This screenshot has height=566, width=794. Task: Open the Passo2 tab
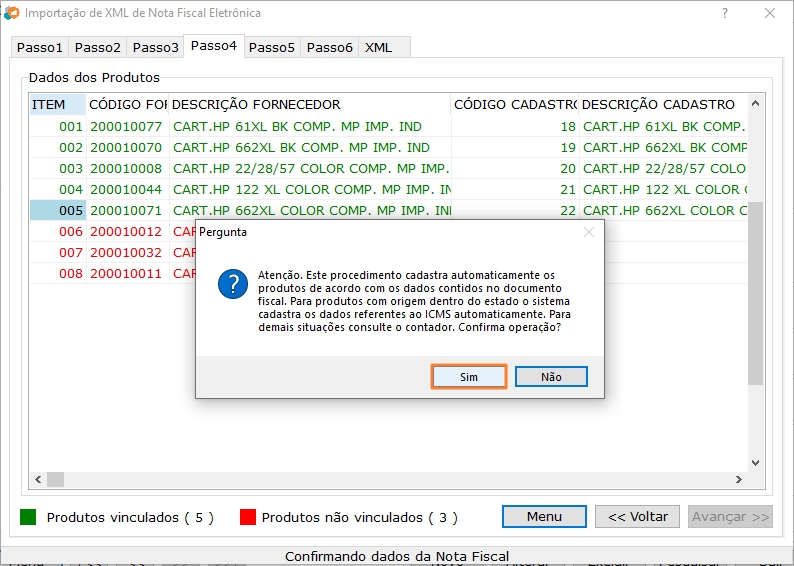click(97, 47)
